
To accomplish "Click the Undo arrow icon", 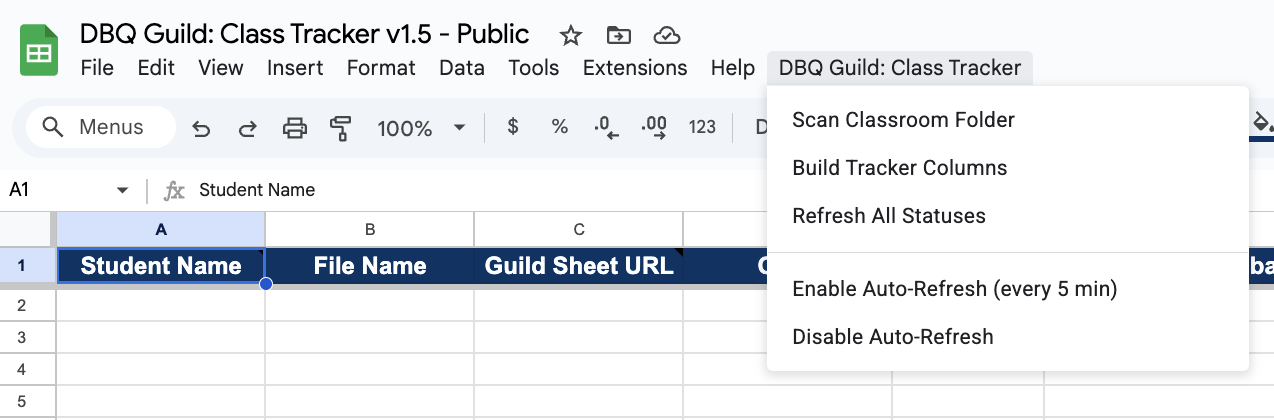I will click(201, 128).
